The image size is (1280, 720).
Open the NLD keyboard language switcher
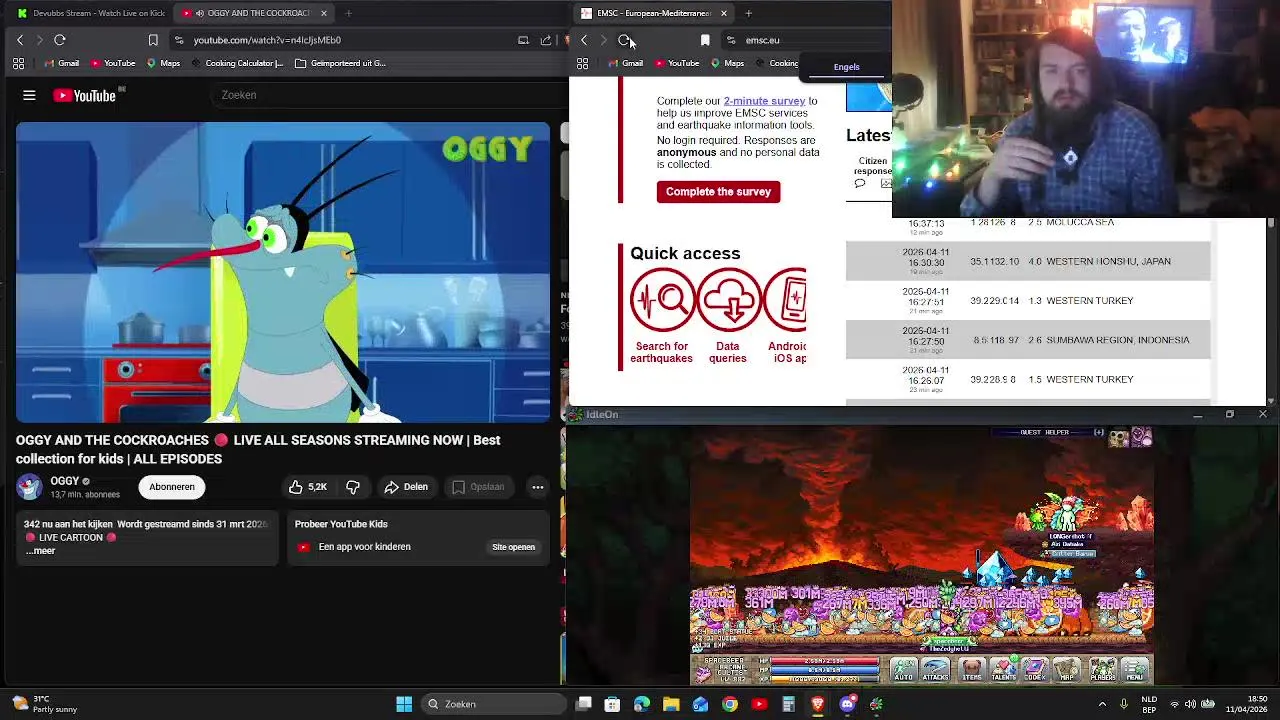point(1149,704)
